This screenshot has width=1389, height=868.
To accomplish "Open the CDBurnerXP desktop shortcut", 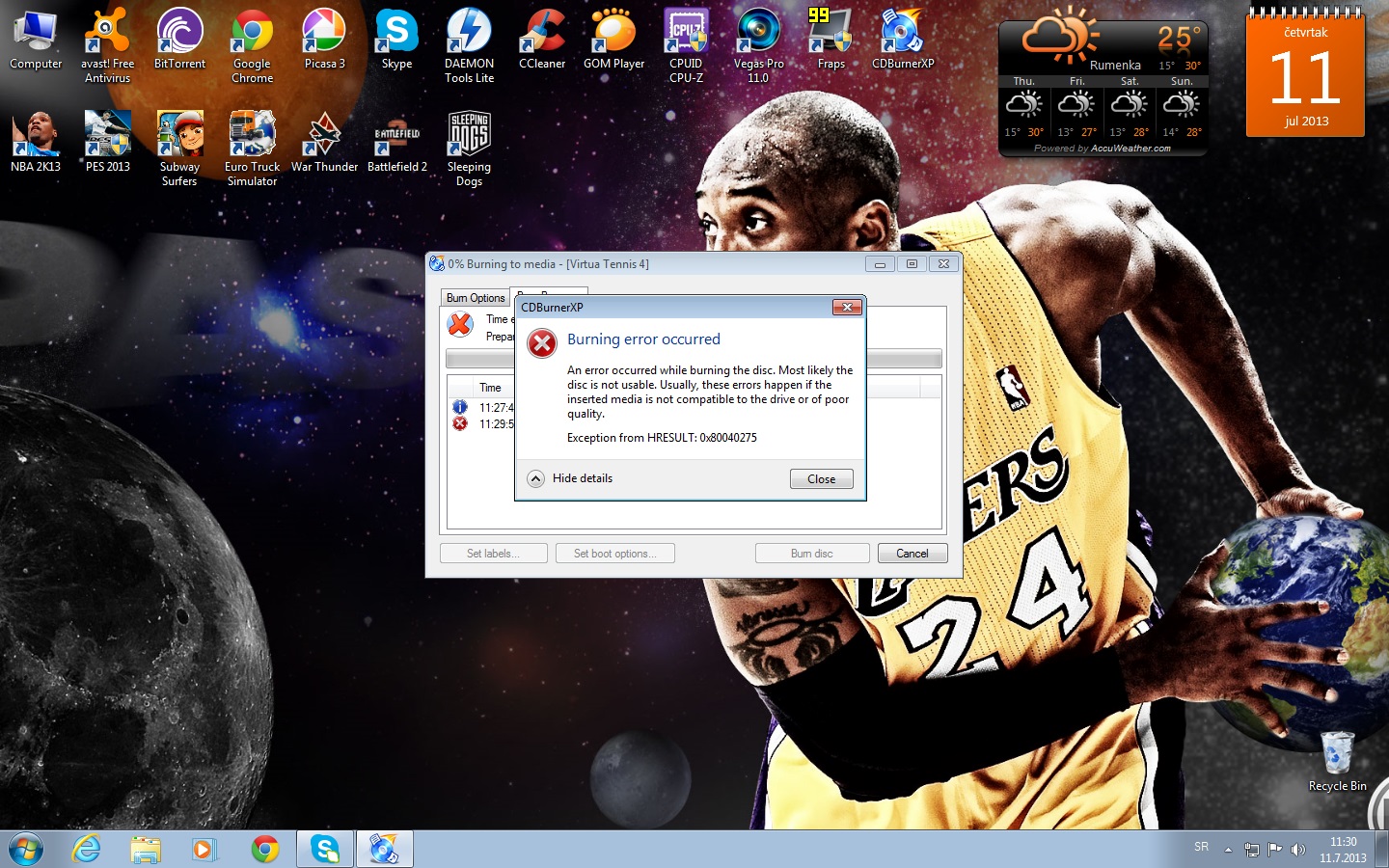I will 903,40.
